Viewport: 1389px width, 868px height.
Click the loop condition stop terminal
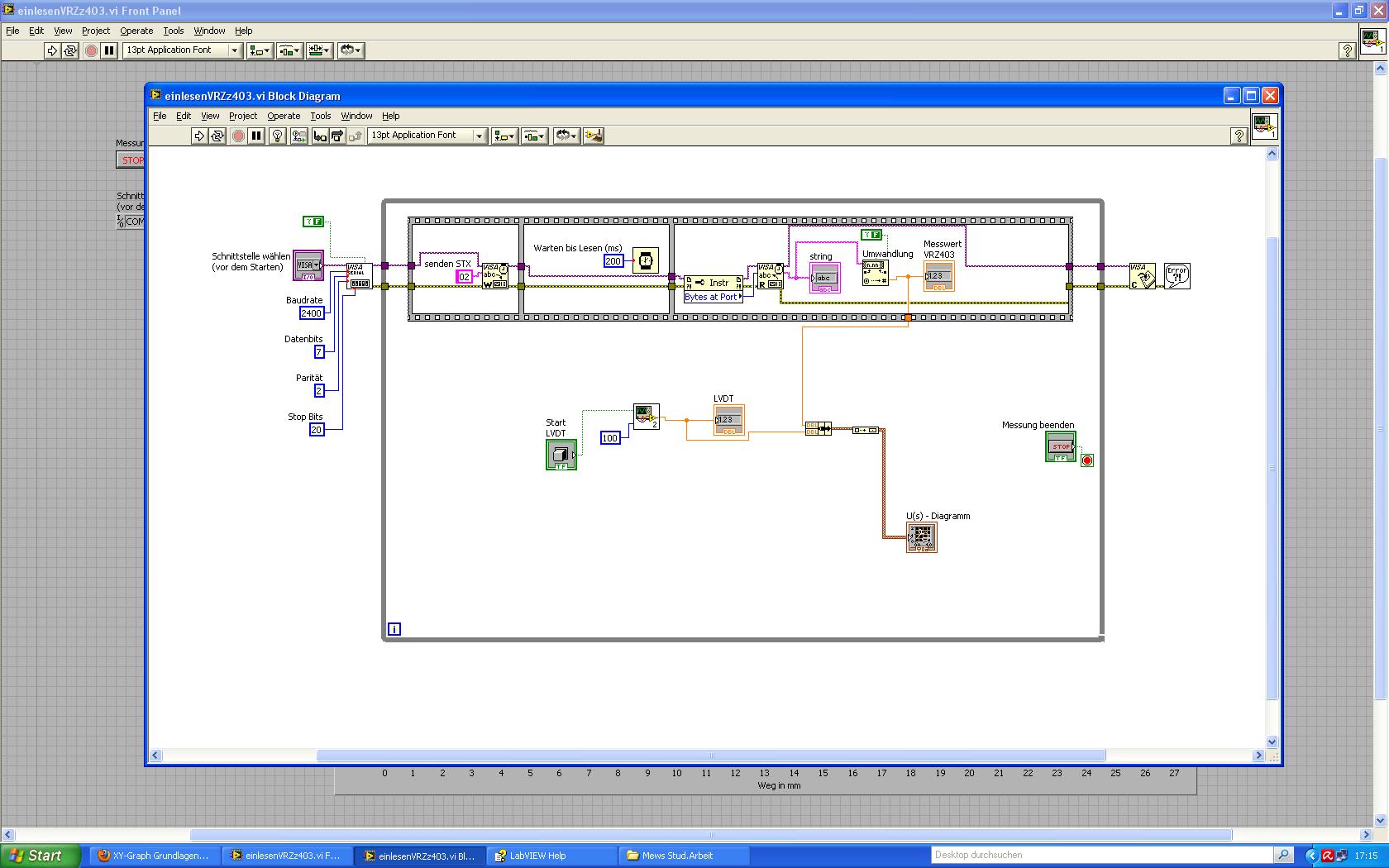1087,460
